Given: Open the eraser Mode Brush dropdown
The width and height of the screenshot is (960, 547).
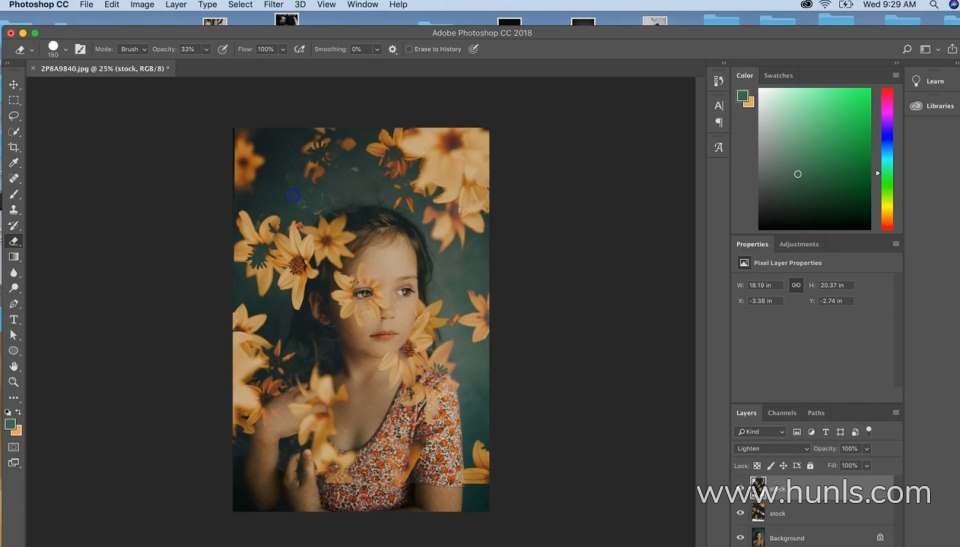Looking at the screenshot, I should [x=133, y=49].
